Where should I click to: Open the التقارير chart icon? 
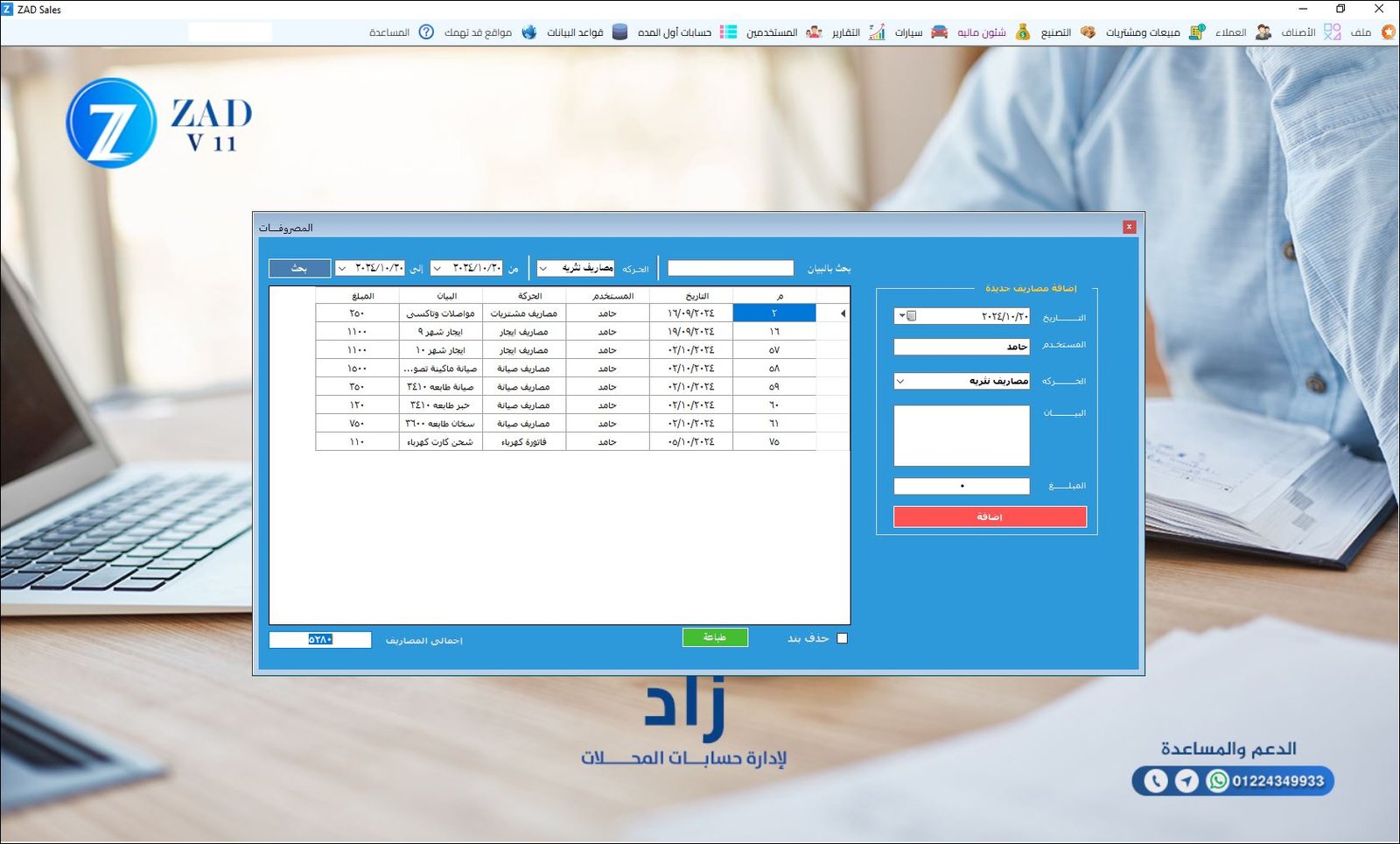coord(877,32)
